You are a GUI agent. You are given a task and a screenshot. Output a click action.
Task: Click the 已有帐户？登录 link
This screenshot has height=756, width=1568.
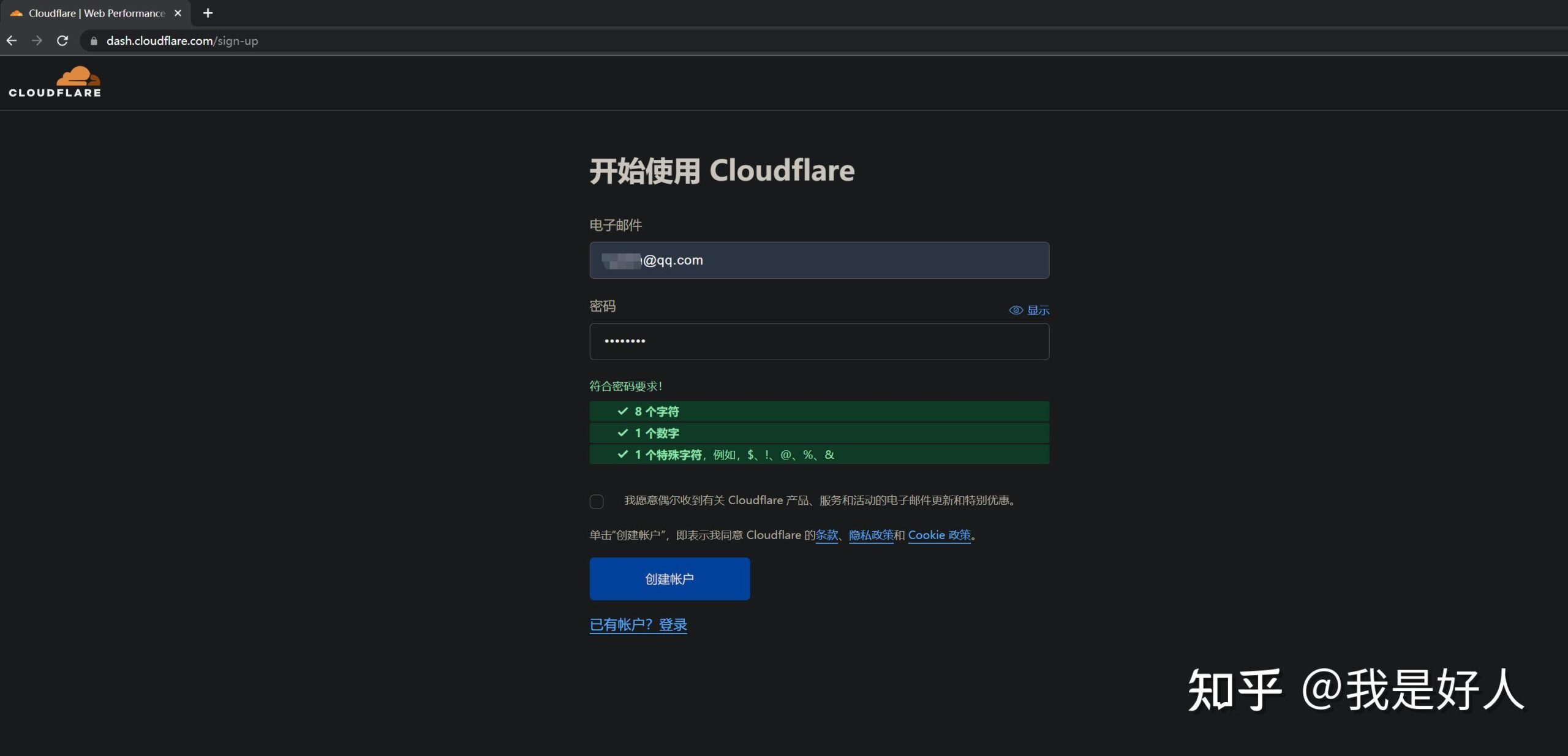(x=638, y=625)
